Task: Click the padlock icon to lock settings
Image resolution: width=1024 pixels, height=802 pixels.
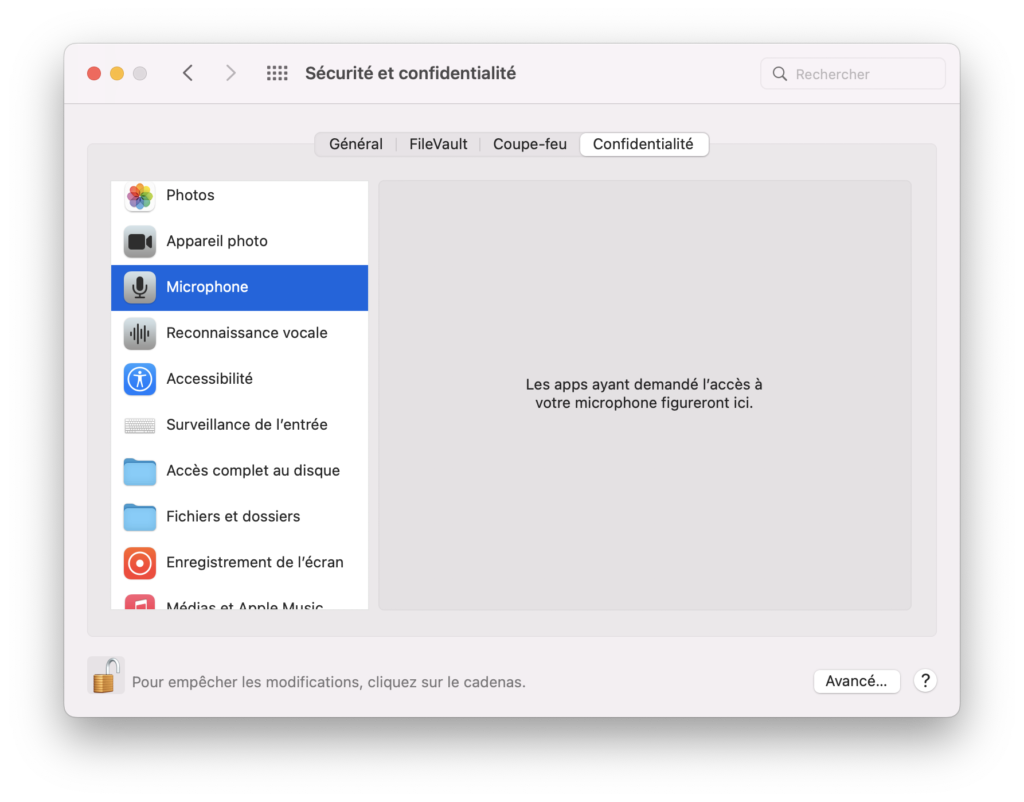Action: pos(106,676)
